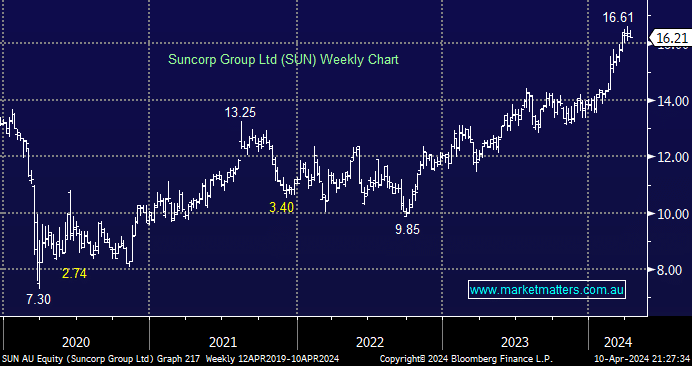Click the 2023 year label on the time axis
The width and height of the screenshot is (692, 366).
515,342
